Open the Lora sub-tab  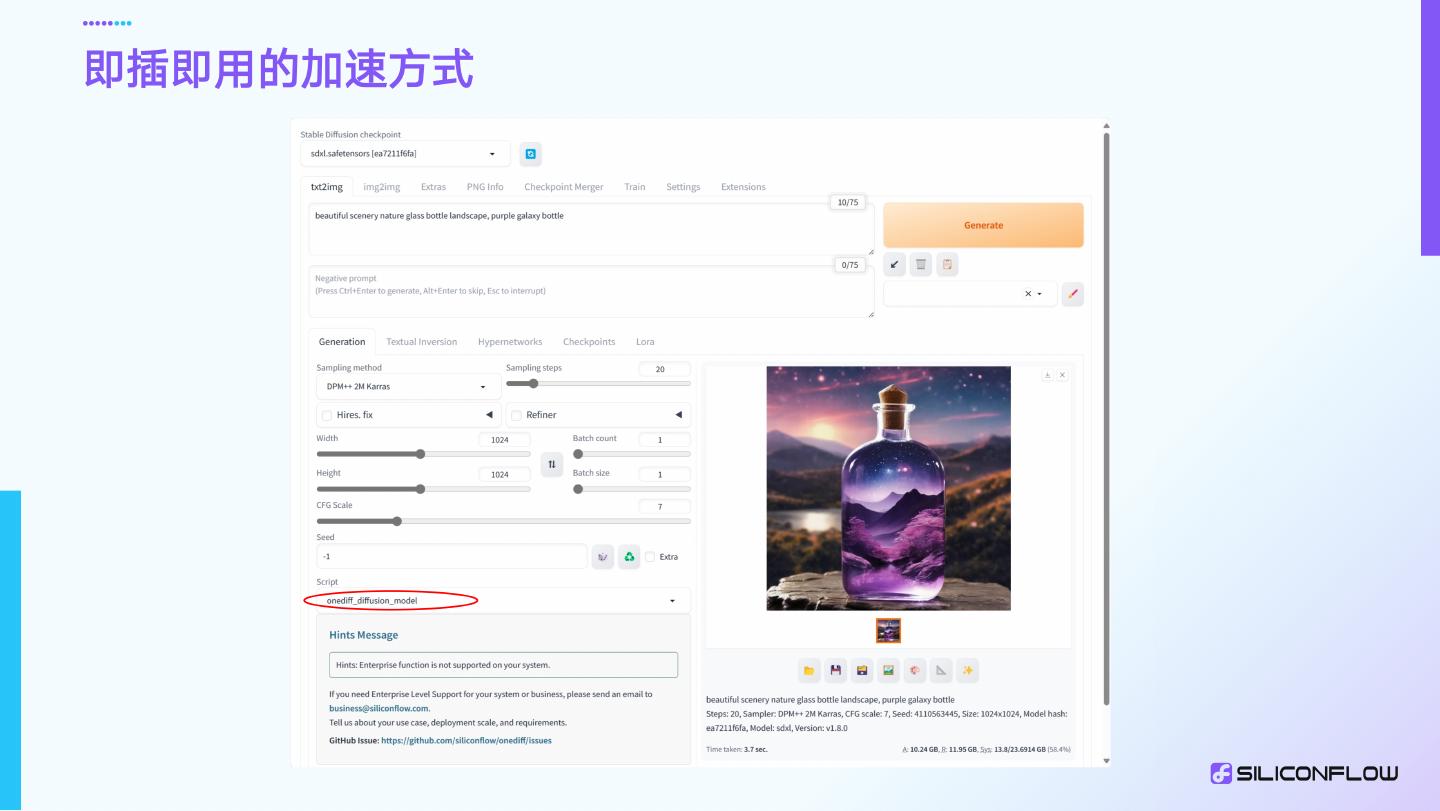click(645, 342)
